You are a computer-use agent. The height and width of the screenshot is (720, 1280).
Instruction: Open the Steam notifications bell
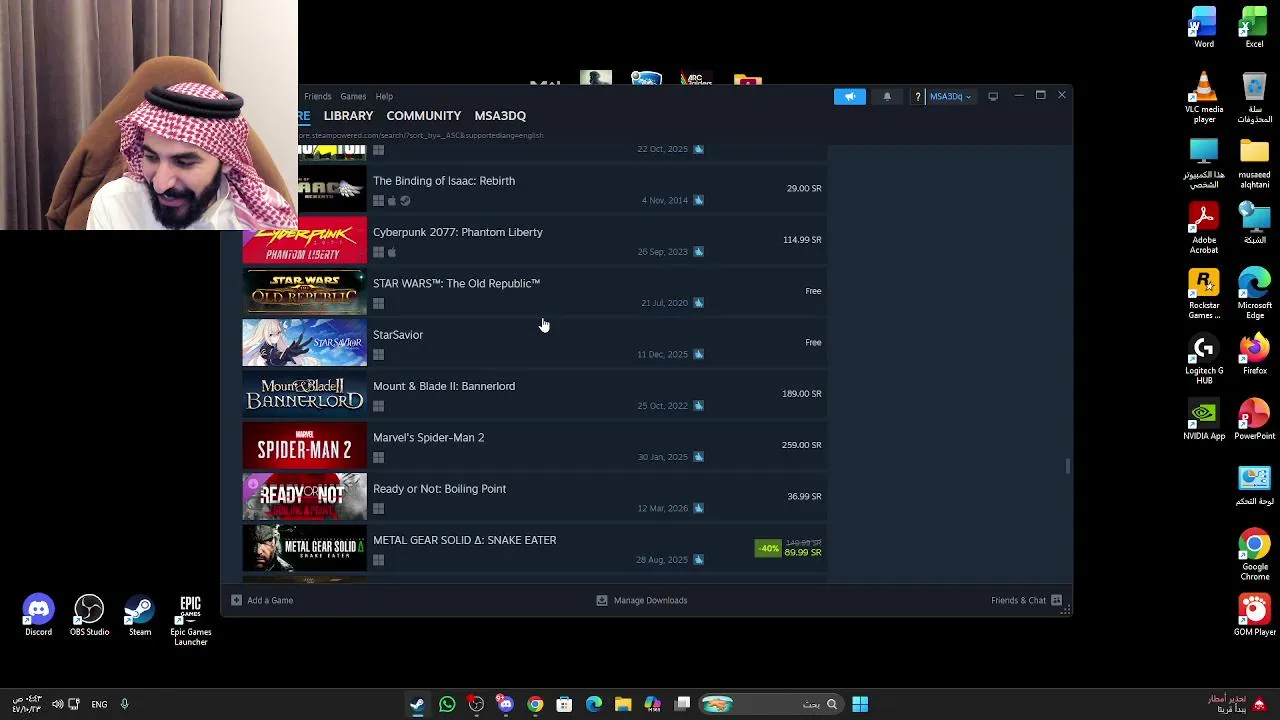click(x=887, y=96)
